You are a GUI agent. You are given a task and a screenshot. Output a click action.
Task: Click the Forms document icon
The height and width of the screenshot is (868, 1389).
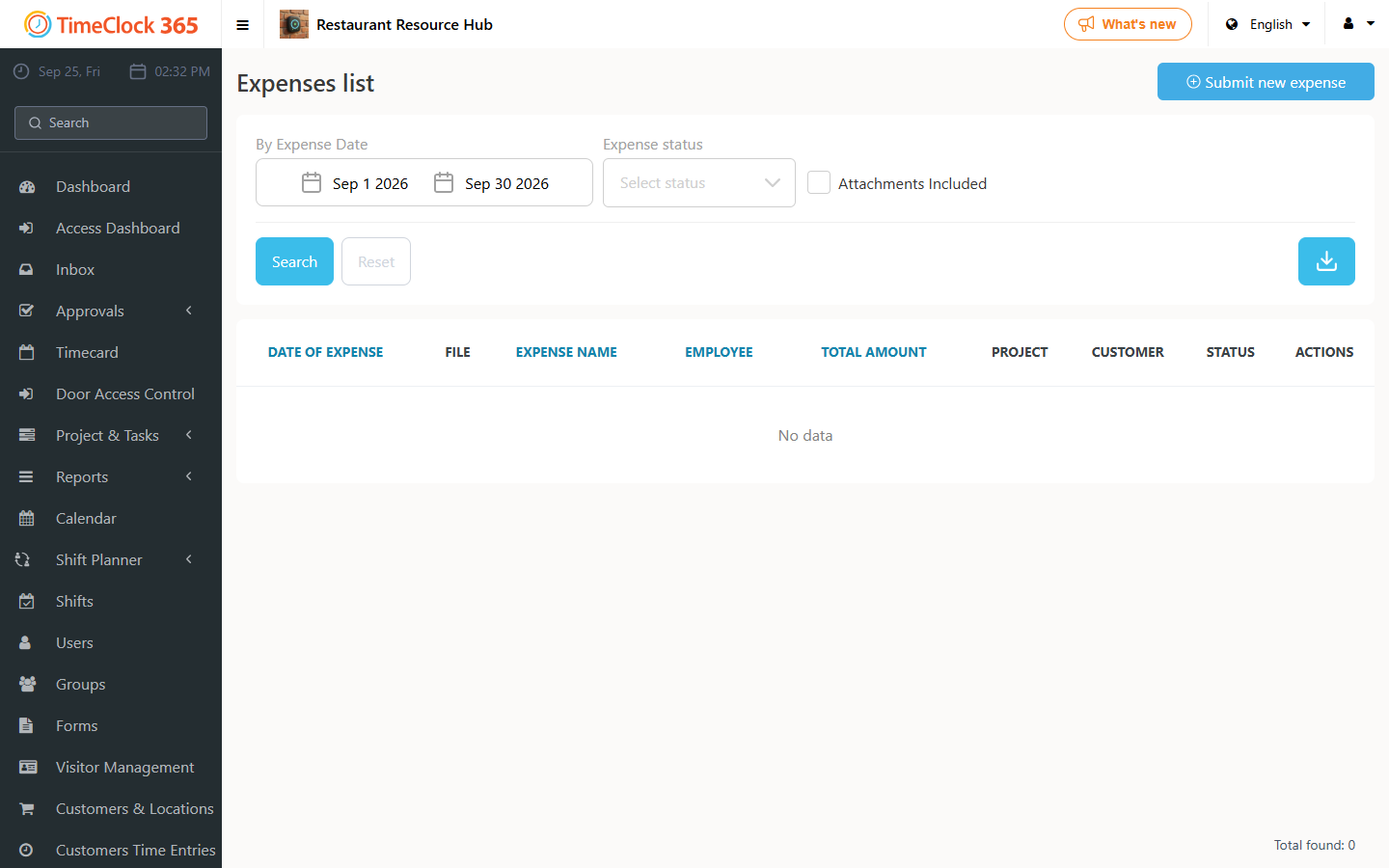tap(27, 726)
